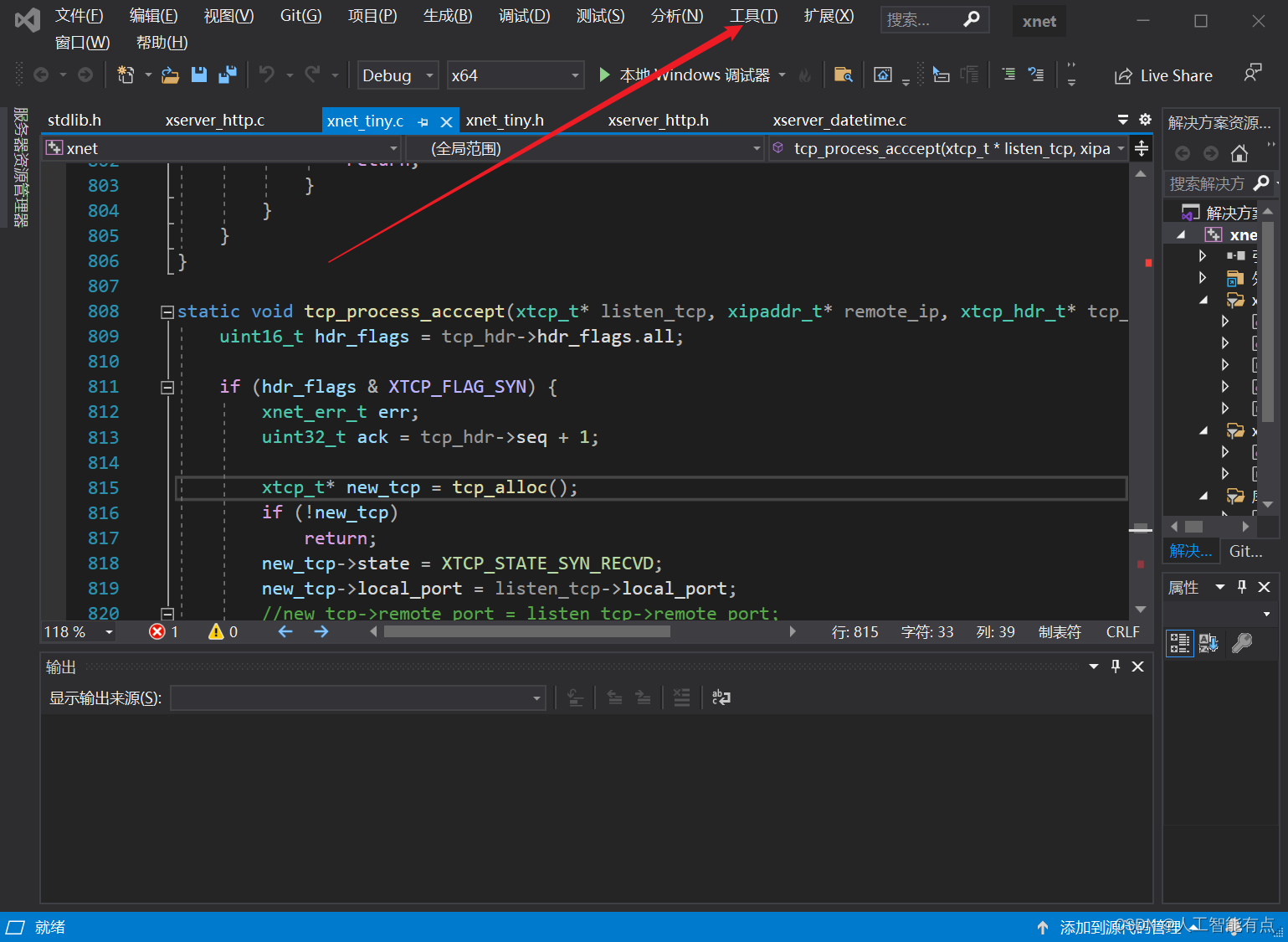
Task: Redo the last edit
Action: [x=312, y=75]
